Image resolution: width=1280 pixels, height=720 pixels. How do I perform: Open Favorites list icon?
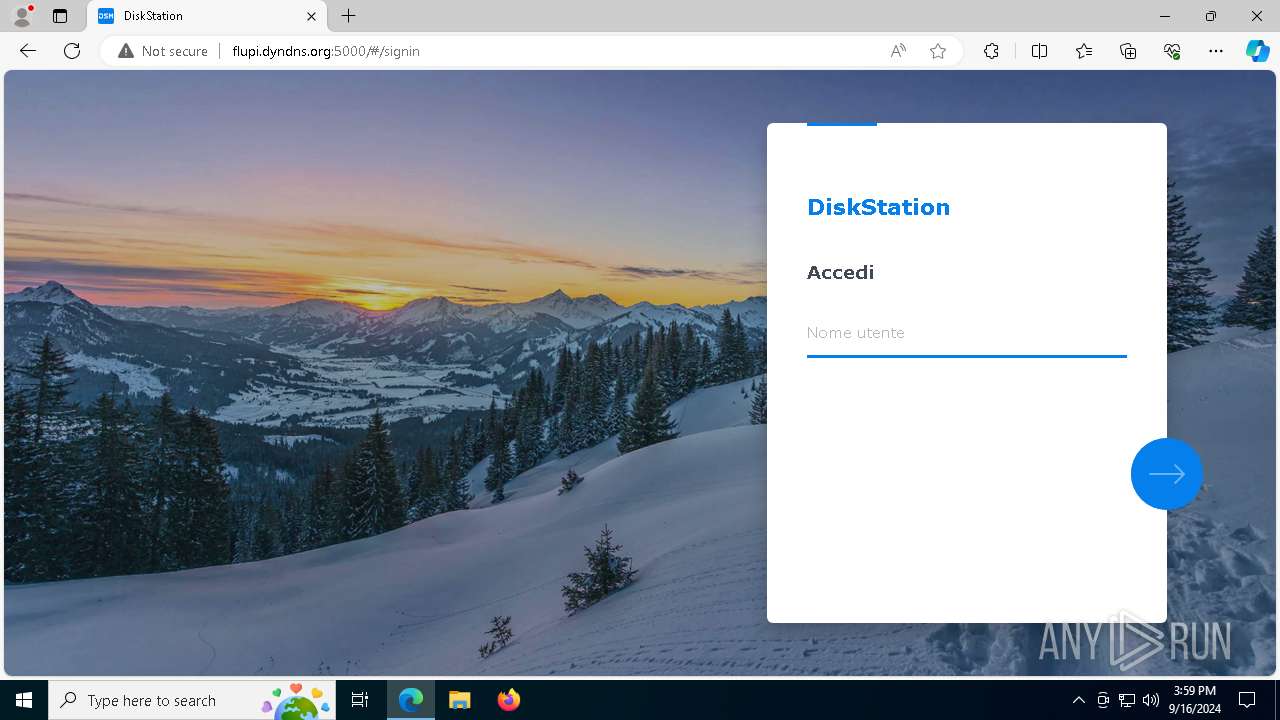pos(1084,51)
